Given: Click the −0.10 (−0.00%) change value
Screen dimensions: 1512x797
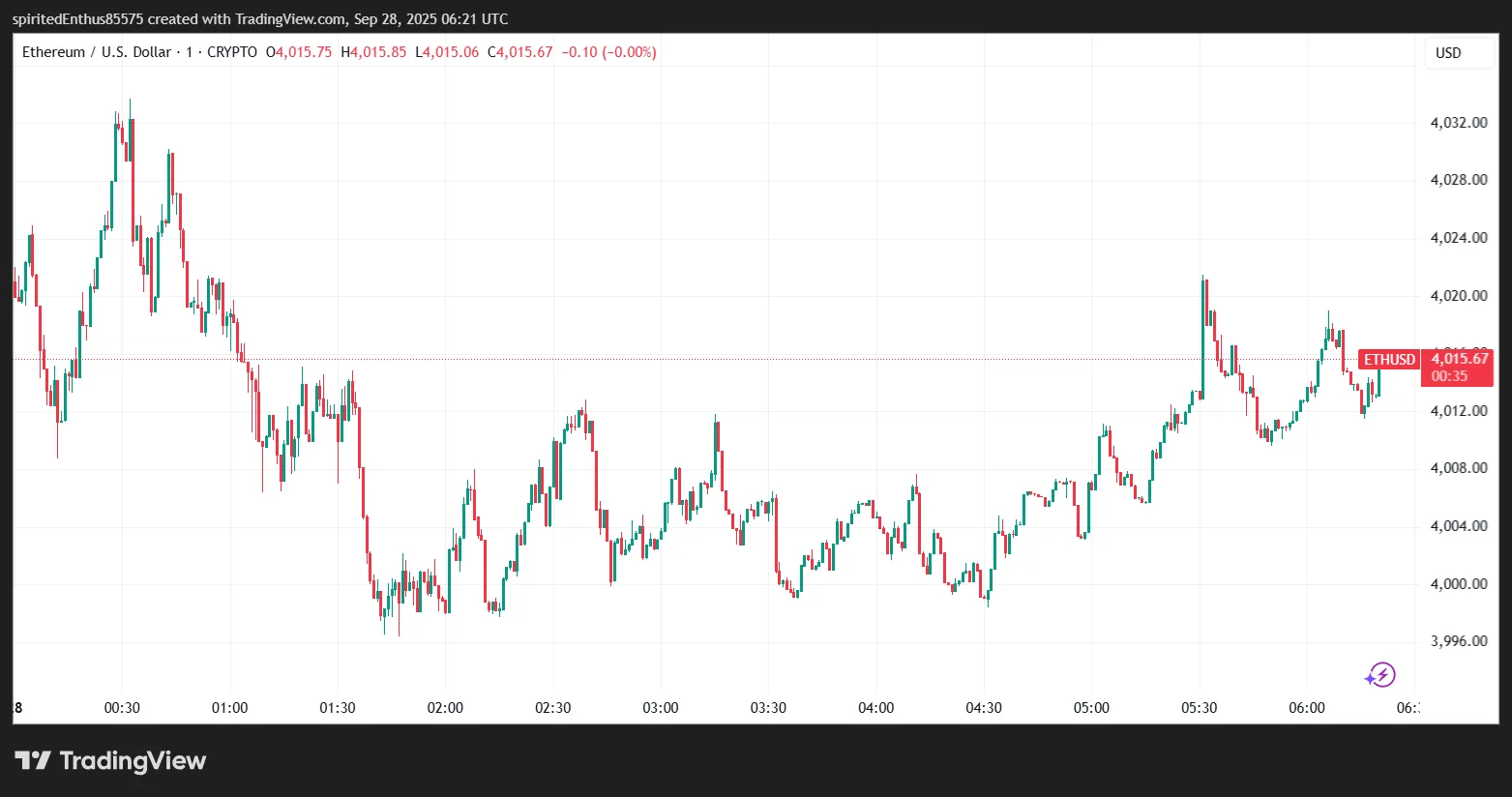Looking at the screenshot, I should pyautogui.click(x=608, y=52).
